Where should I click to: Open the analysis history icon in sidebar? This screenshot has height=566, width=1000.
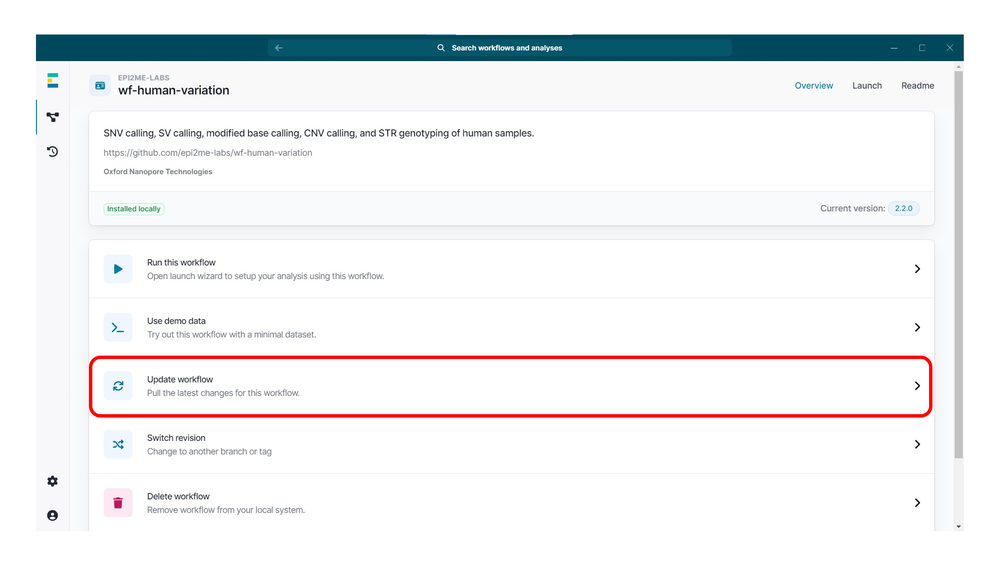pos(53,151)
